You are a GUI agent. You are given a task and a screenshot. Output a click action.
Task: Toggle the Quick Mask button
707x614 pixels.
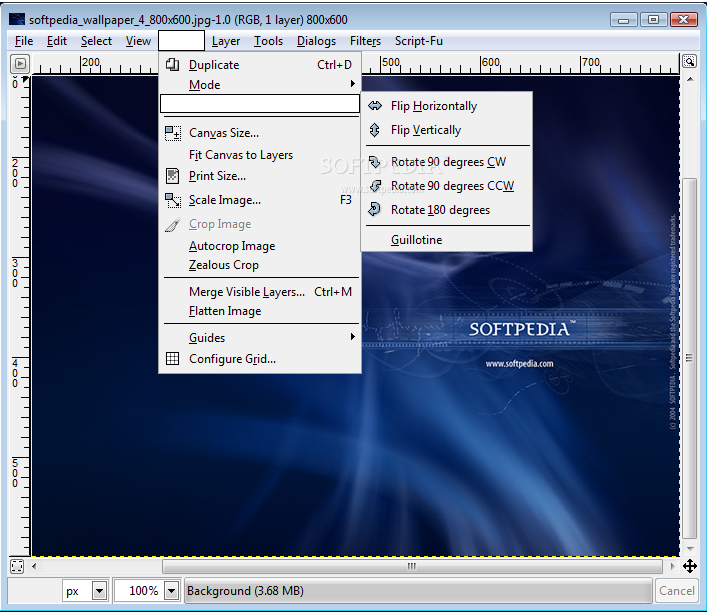(17, 566)
